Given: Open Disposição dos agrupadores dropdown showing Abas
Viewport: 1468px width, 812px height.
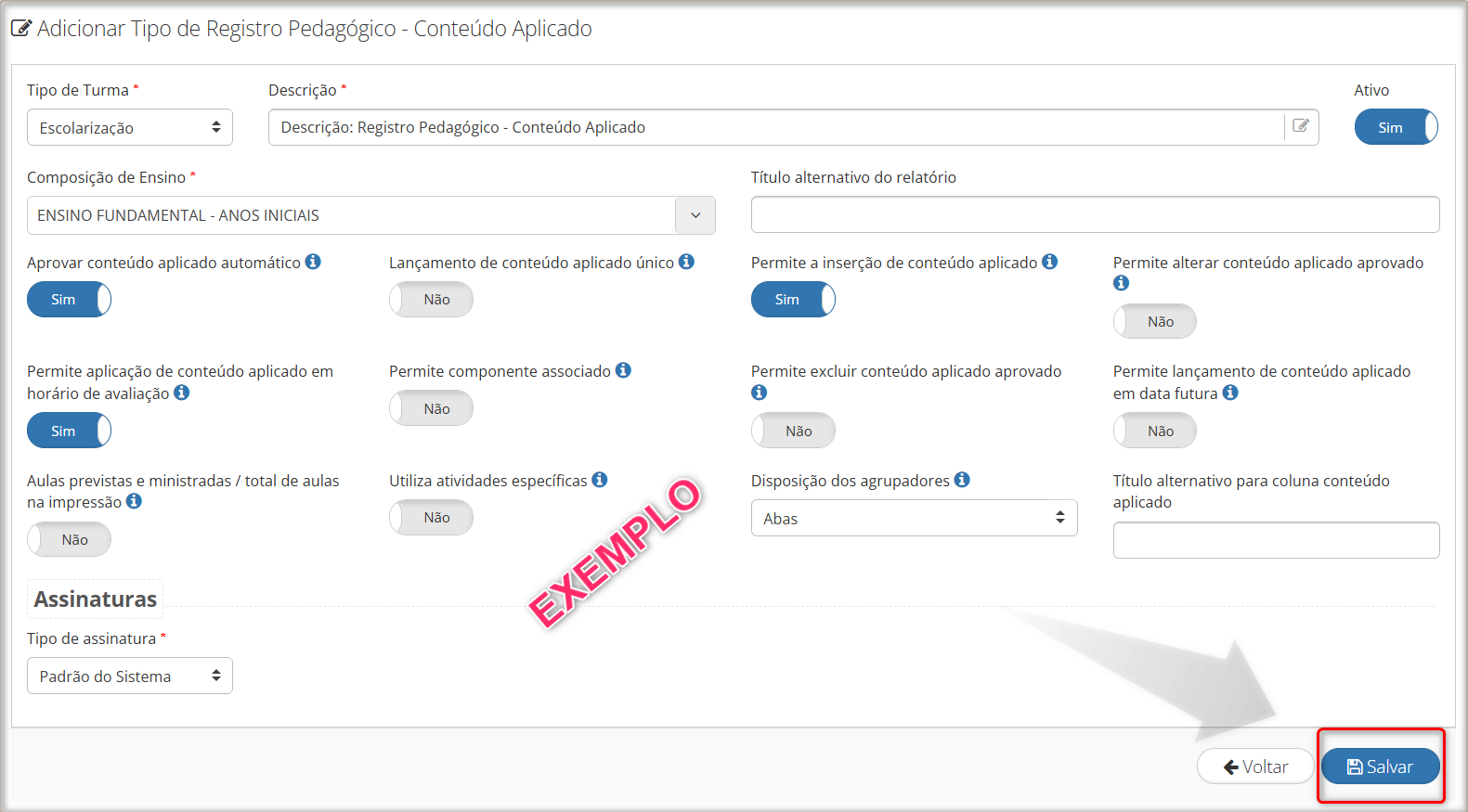Looking at the screenshot, I should click(914, 519).
